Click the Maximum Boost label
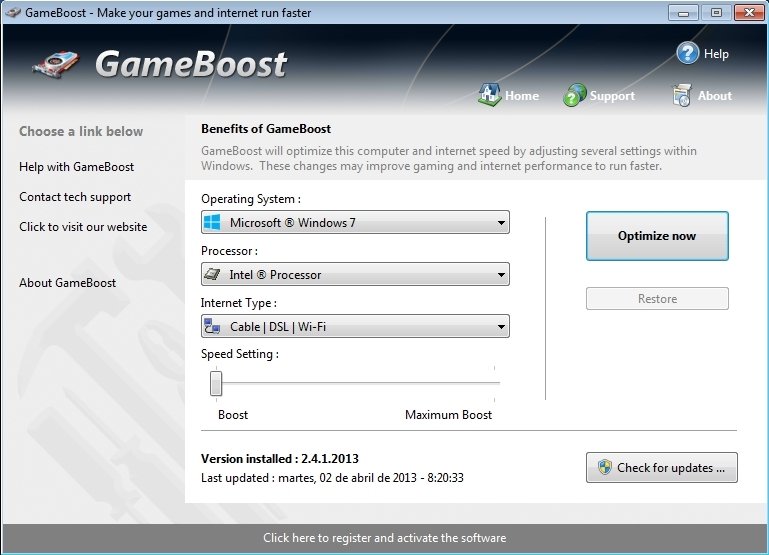Screen dimensions: 769x555 point(448,415)
